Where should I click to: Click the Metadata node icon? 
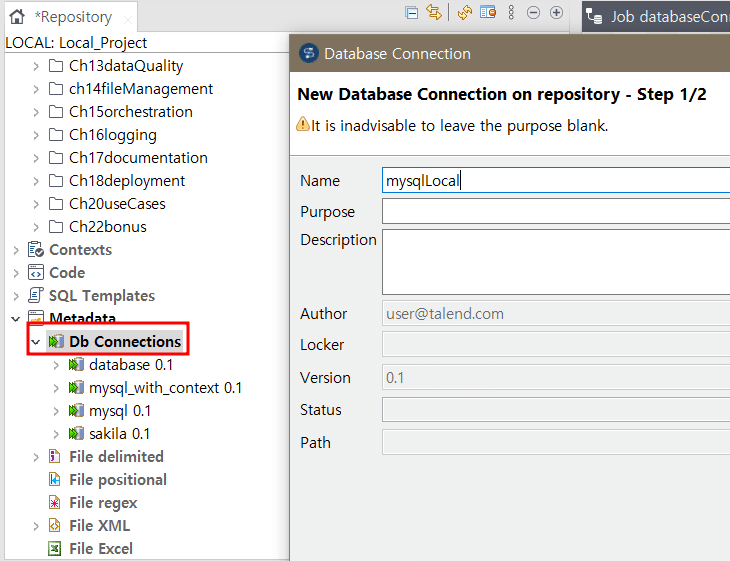point(36,318)
